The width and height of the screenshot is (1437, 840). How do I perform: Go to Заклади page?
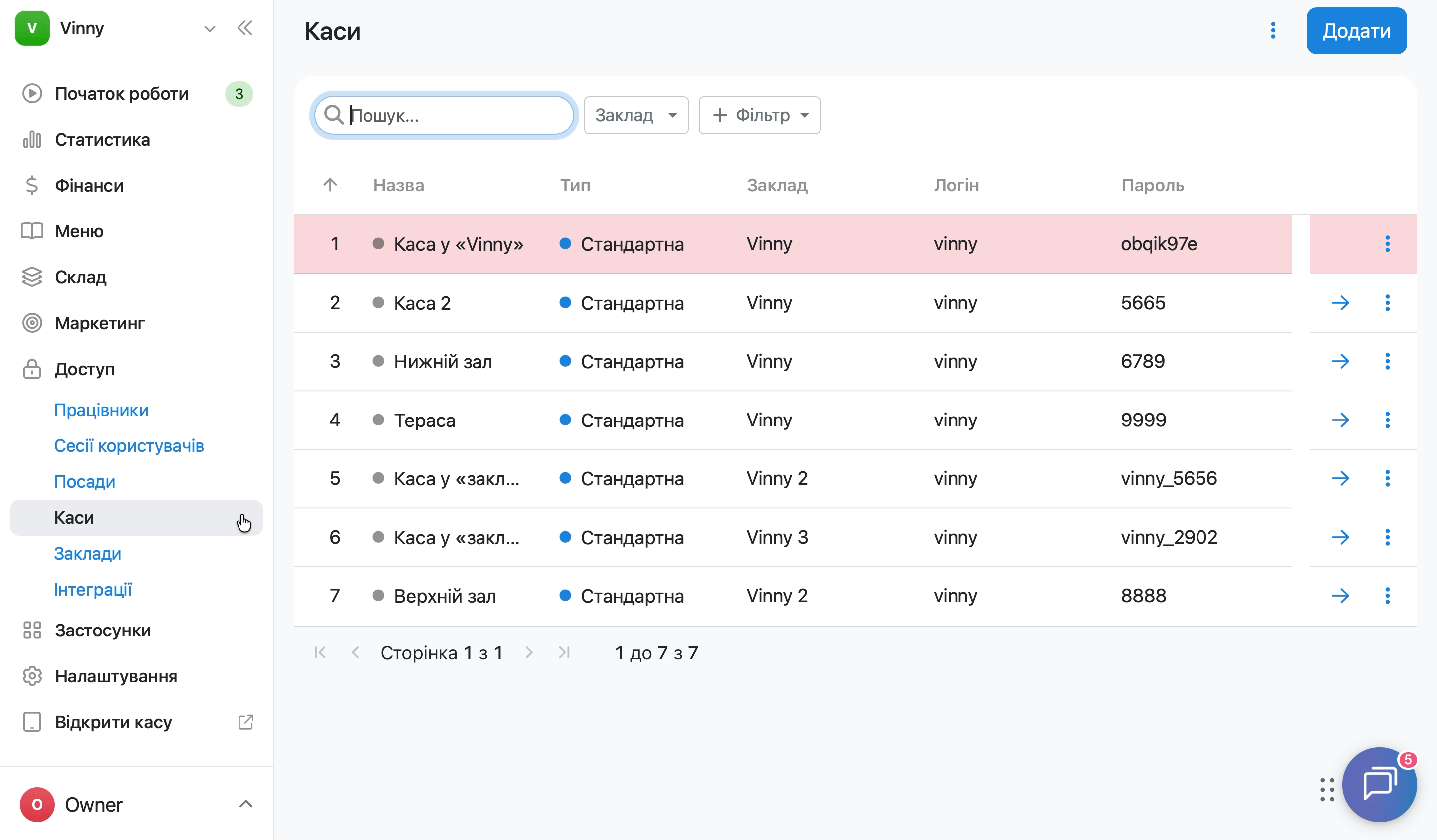click(87, 553)
